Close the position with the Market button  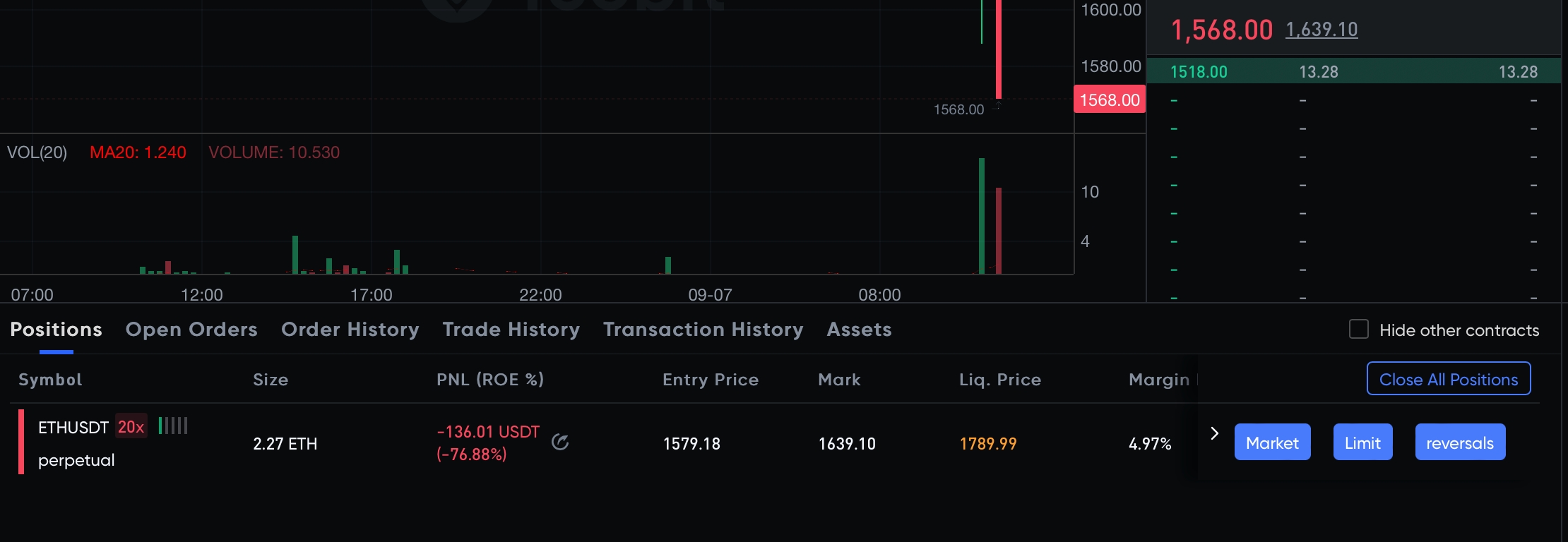coord(1272,442)
